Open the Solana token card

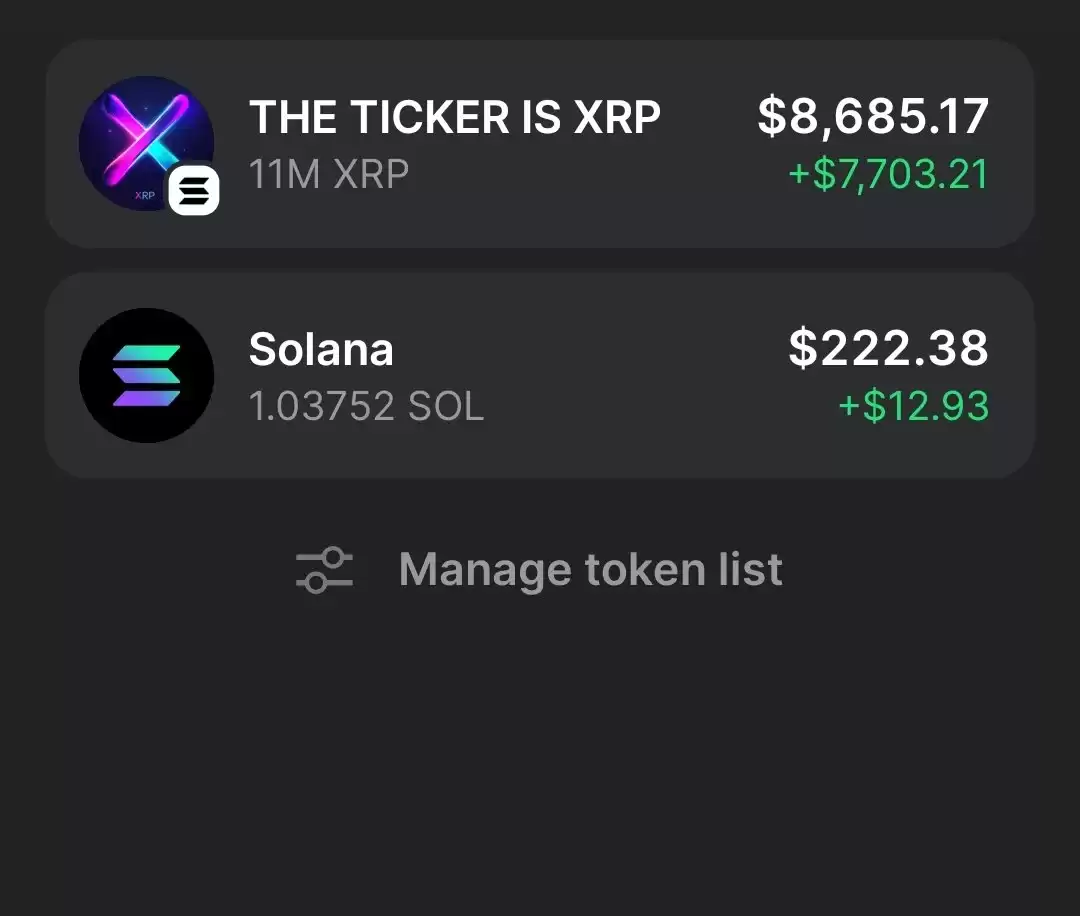click(x=540, y=375)
